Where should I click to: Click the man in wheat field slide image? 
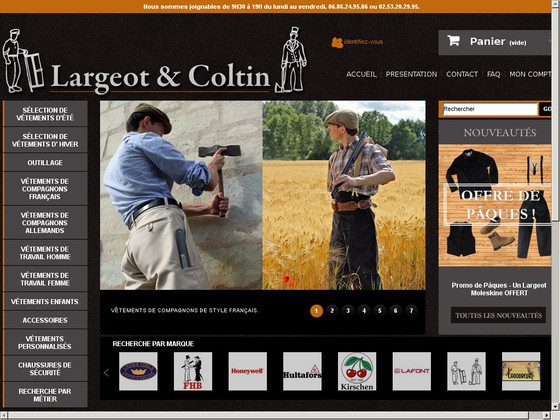(344, 195)
